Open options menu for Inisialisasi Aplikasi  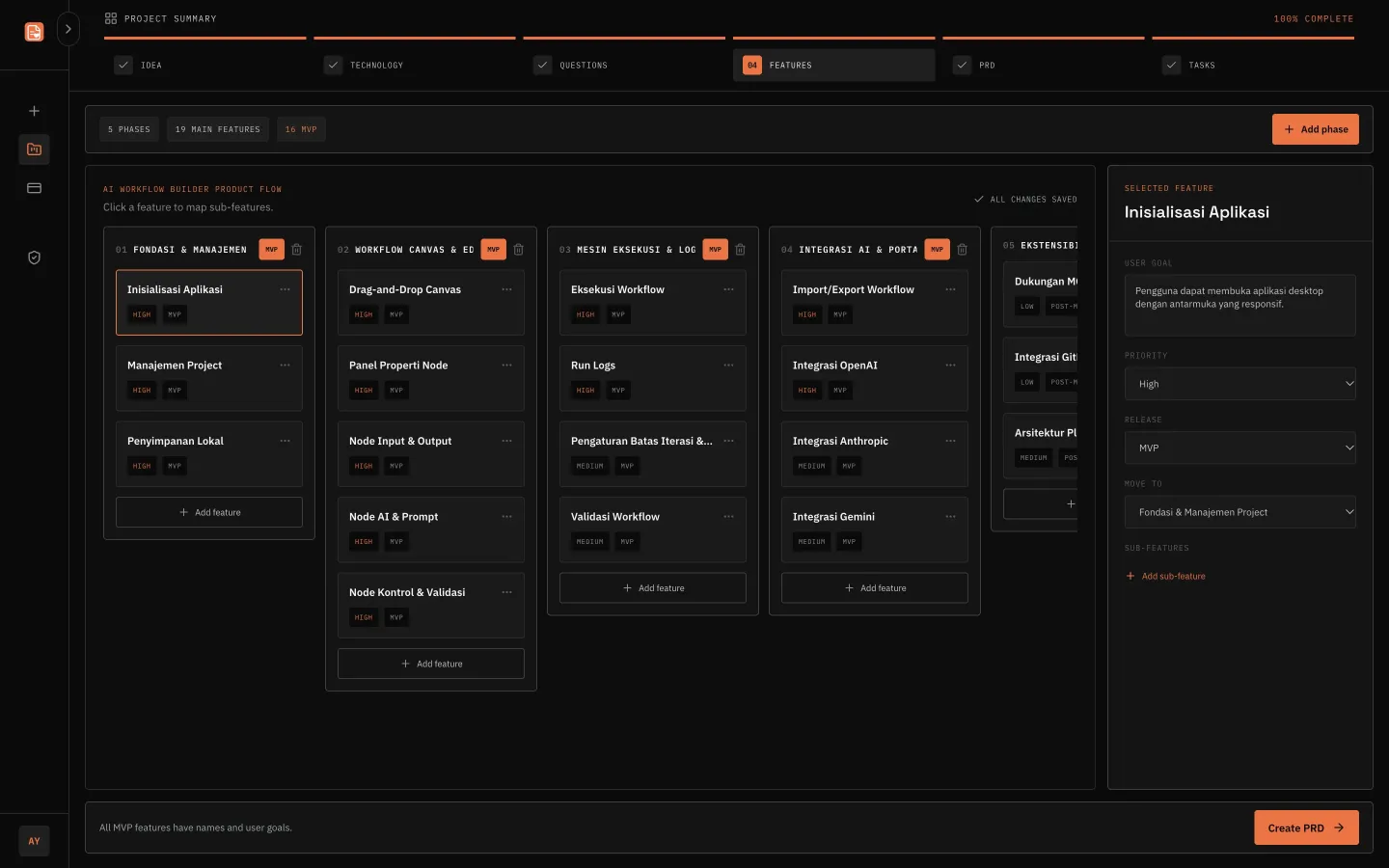point(285,289)
